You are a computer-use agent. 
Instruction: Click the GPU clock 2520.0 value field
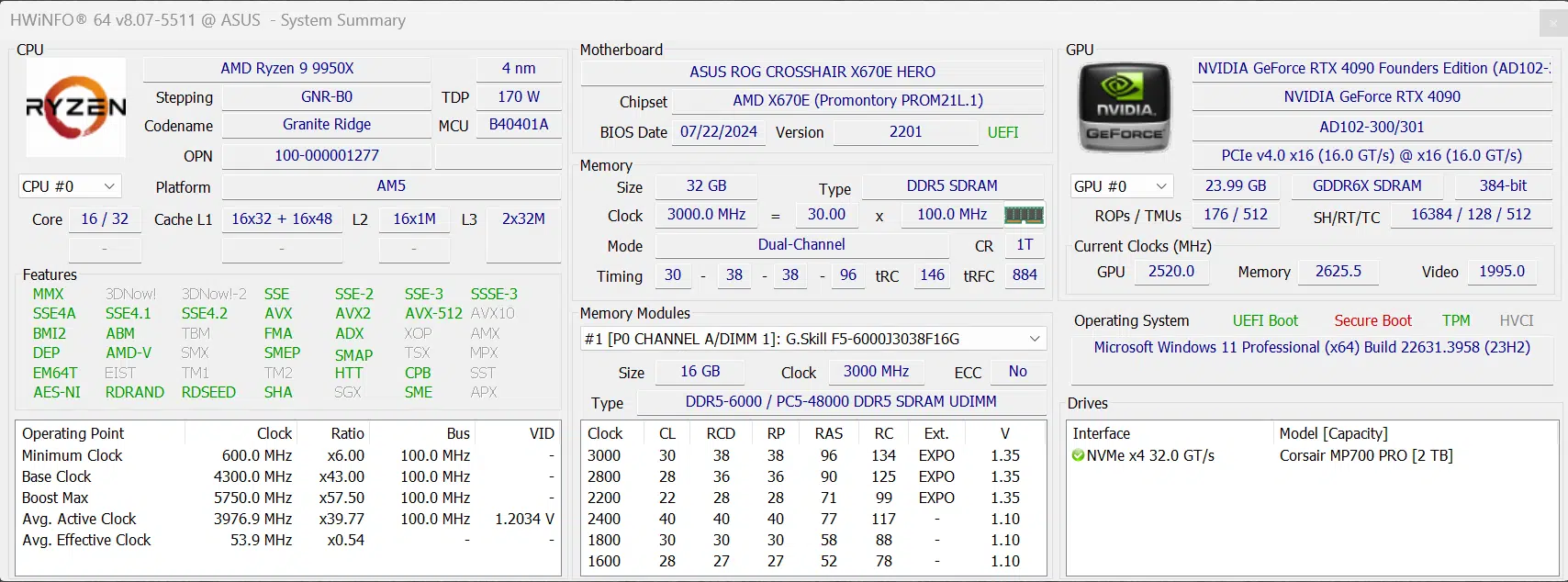click(1170, 272)
